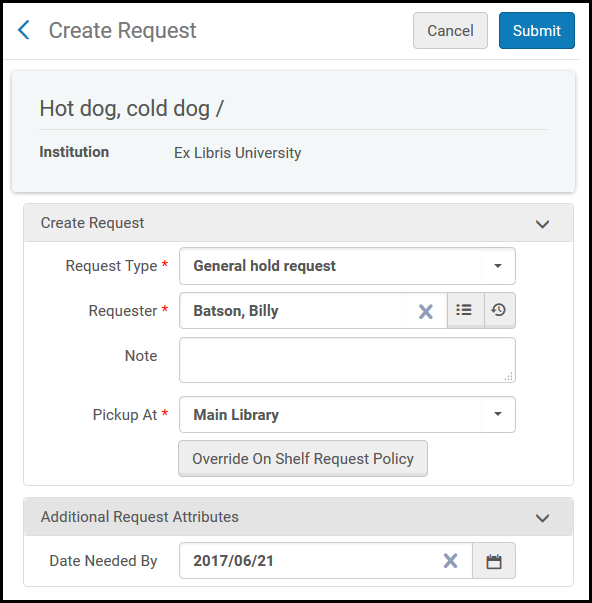The height and width of the screenshot is (603, 592).
Task: Collapse the Create Request section
Action: (x=542, y=224)
